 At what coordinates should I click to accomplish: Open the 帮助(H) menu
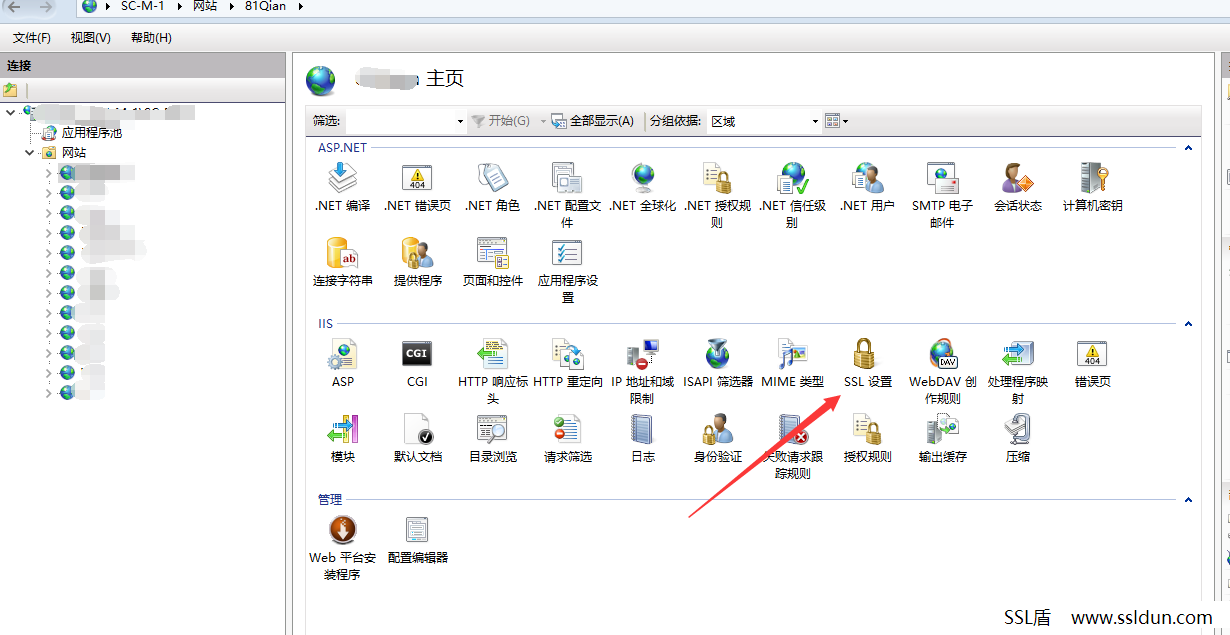[151, 38]
